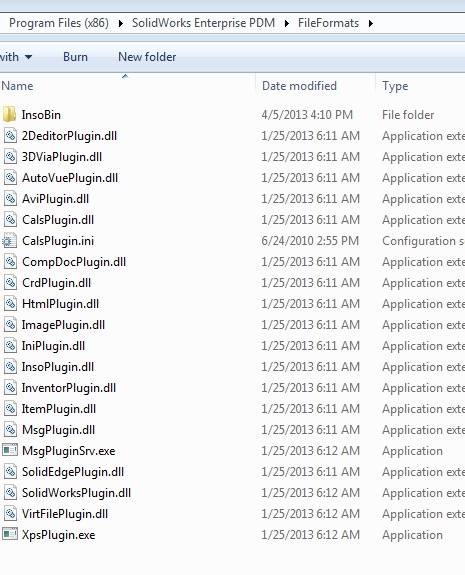Select the InsoPlugin.dll file icon
This screenshot has width=465, height=575.
coord(10,367)
